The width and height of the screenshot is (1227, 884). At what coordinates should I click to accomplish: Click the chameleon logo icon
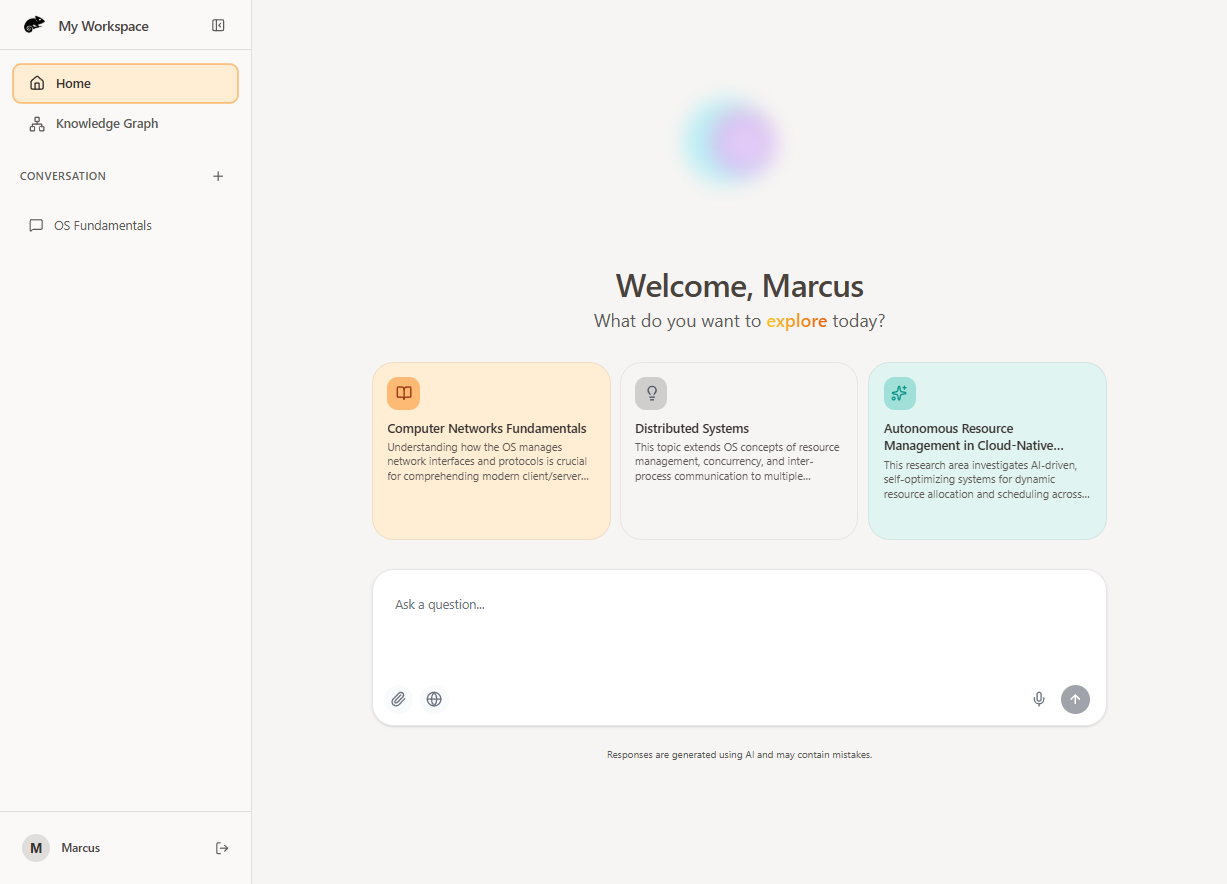[x=34, y=25]
